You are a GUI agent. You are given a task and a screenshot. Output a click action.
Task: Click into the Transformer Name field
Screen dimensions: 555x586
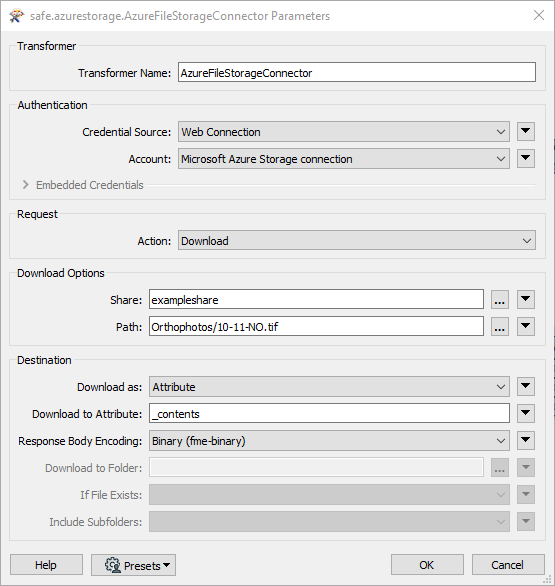coord(357,73)
